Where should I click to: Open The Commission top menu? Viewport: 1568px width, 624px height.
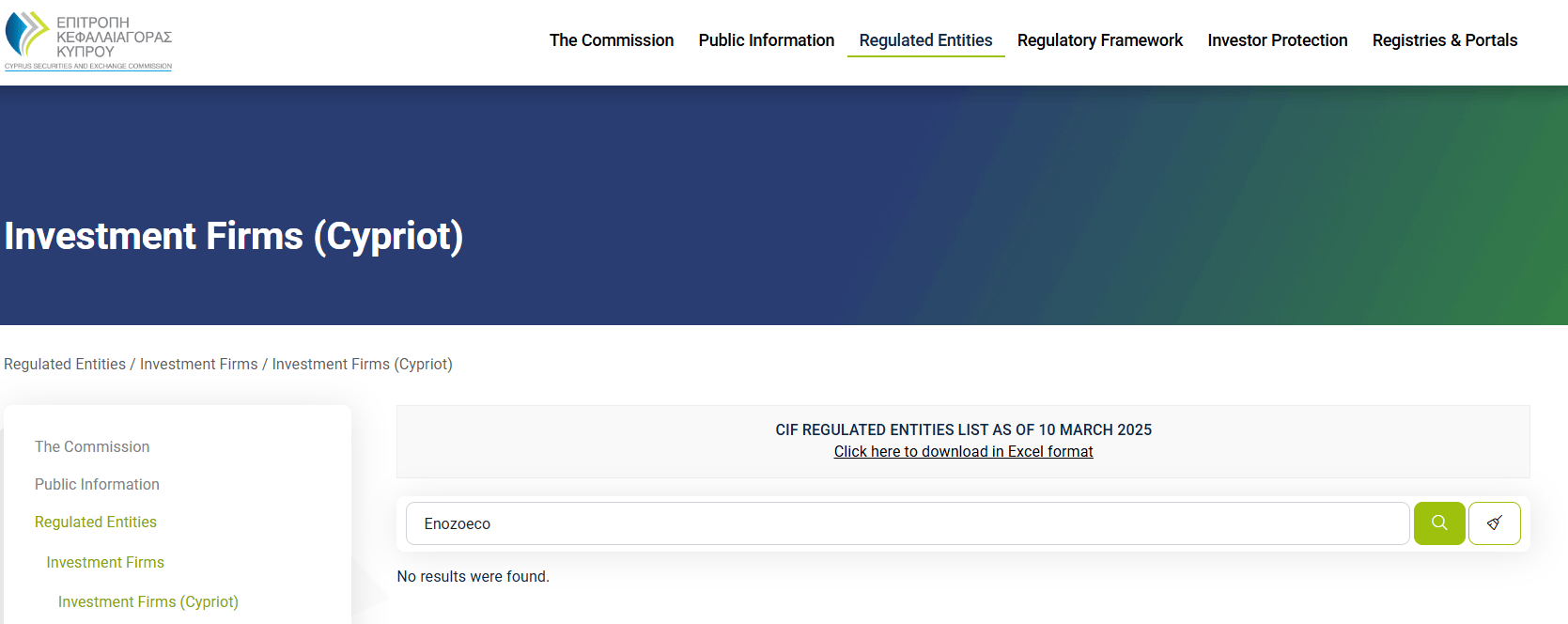coord(612,40)
